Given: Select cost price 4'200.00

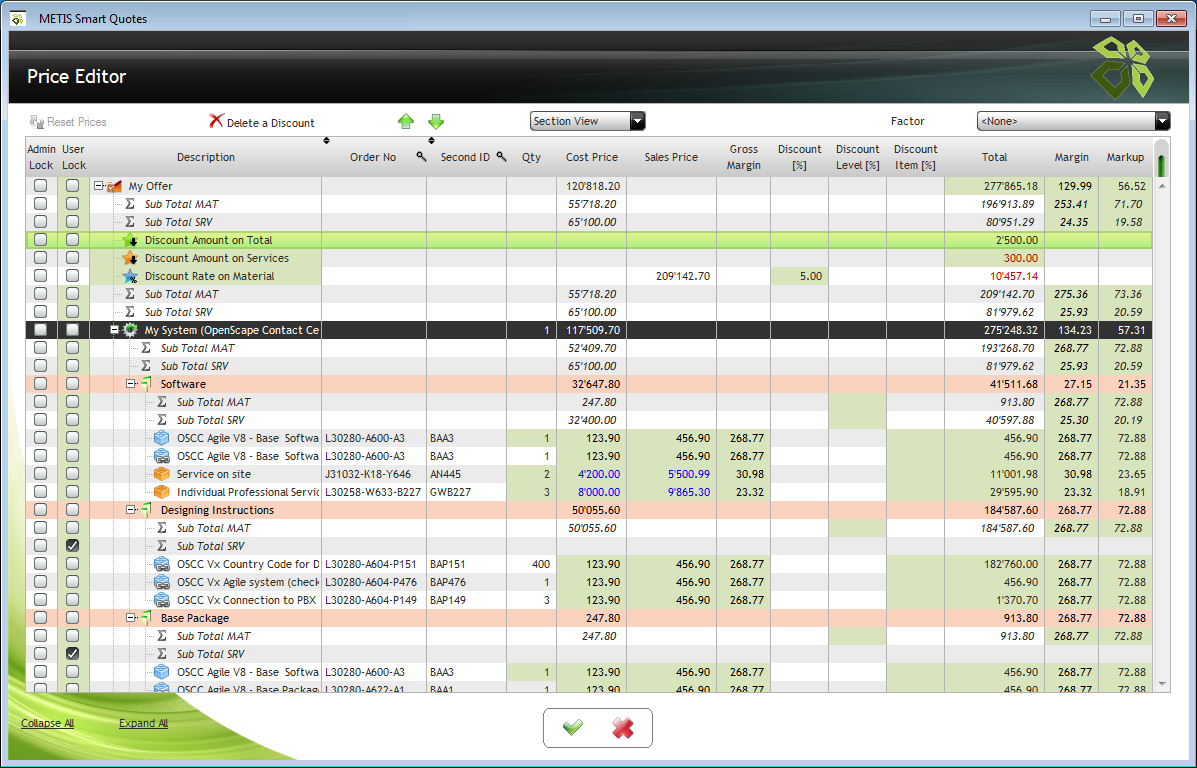Looking at the screenshot, I should [592, 474].
